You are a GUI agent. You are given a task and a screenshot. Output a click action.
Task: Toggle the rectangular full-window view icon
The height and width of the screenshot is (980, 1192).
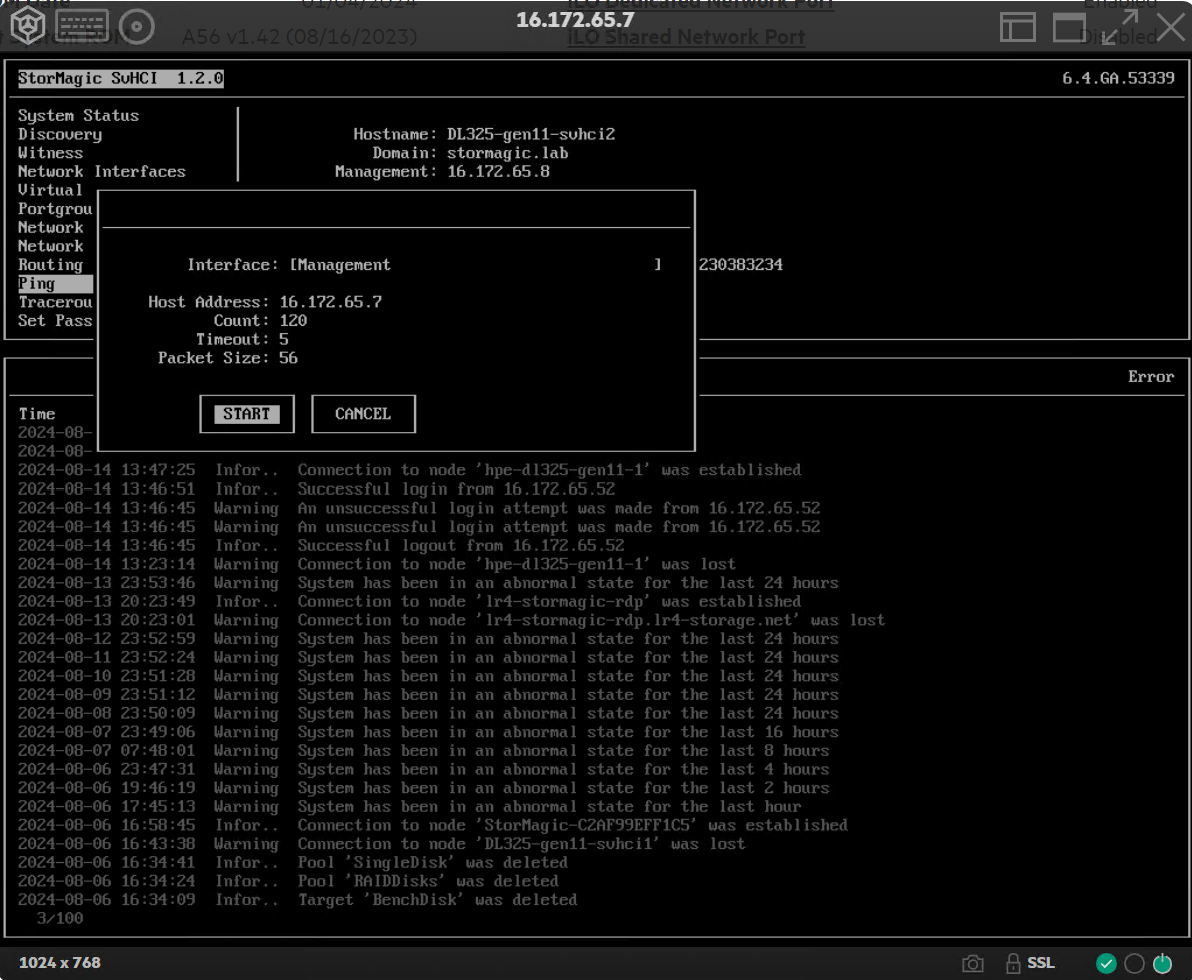pyautogui.click(x=1069, y=27)
